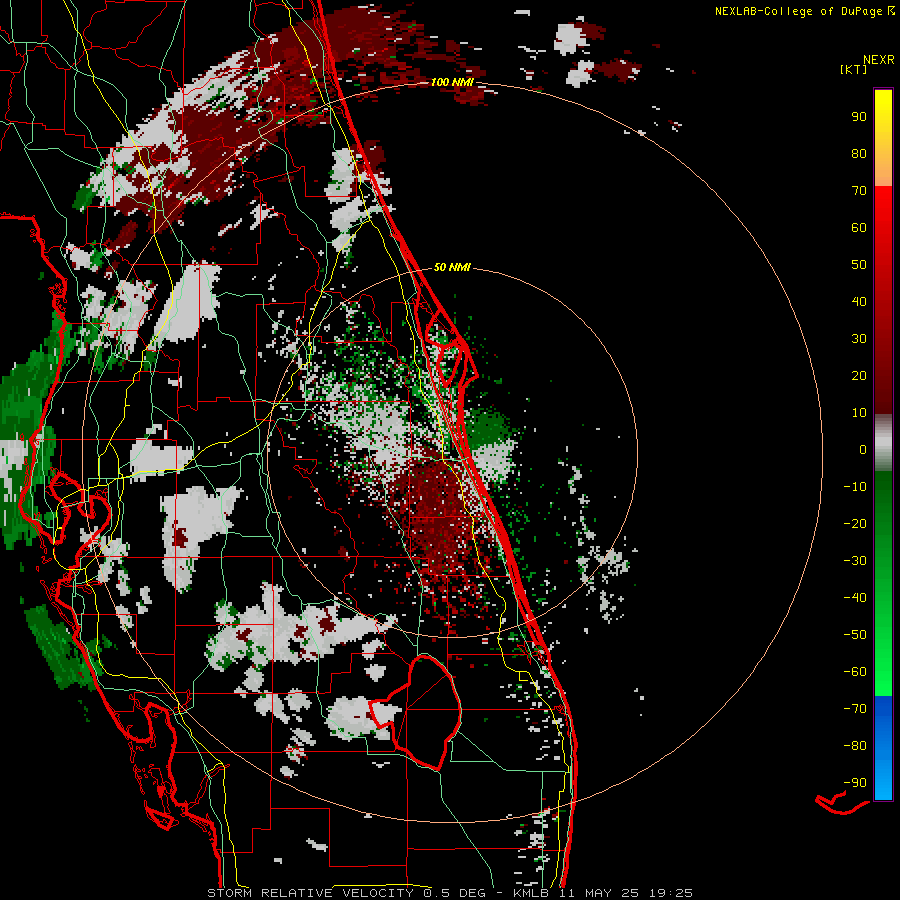Click the -40 knots scale label

click(855, 598)
